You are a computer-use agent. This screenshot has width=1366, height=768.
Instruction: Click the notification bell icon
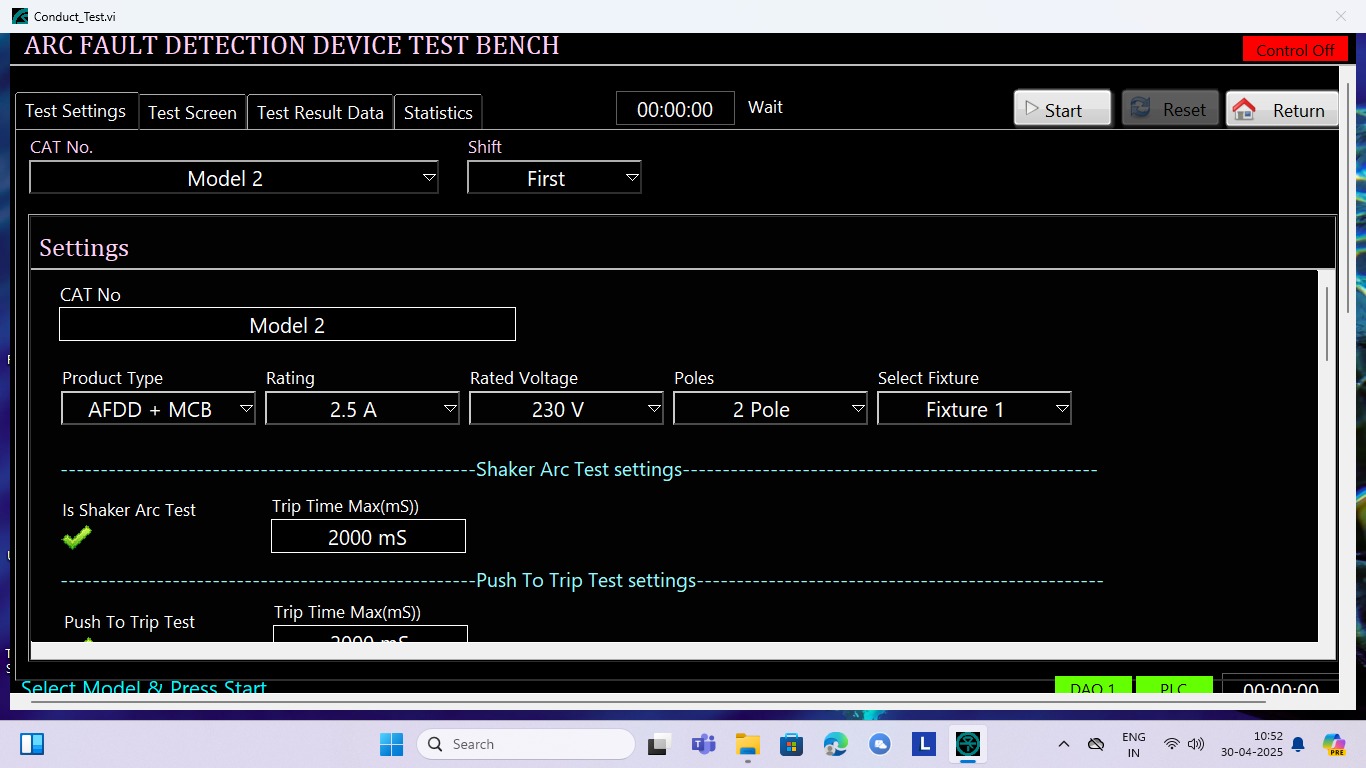pyautogui.click(x=1298, y=744)
